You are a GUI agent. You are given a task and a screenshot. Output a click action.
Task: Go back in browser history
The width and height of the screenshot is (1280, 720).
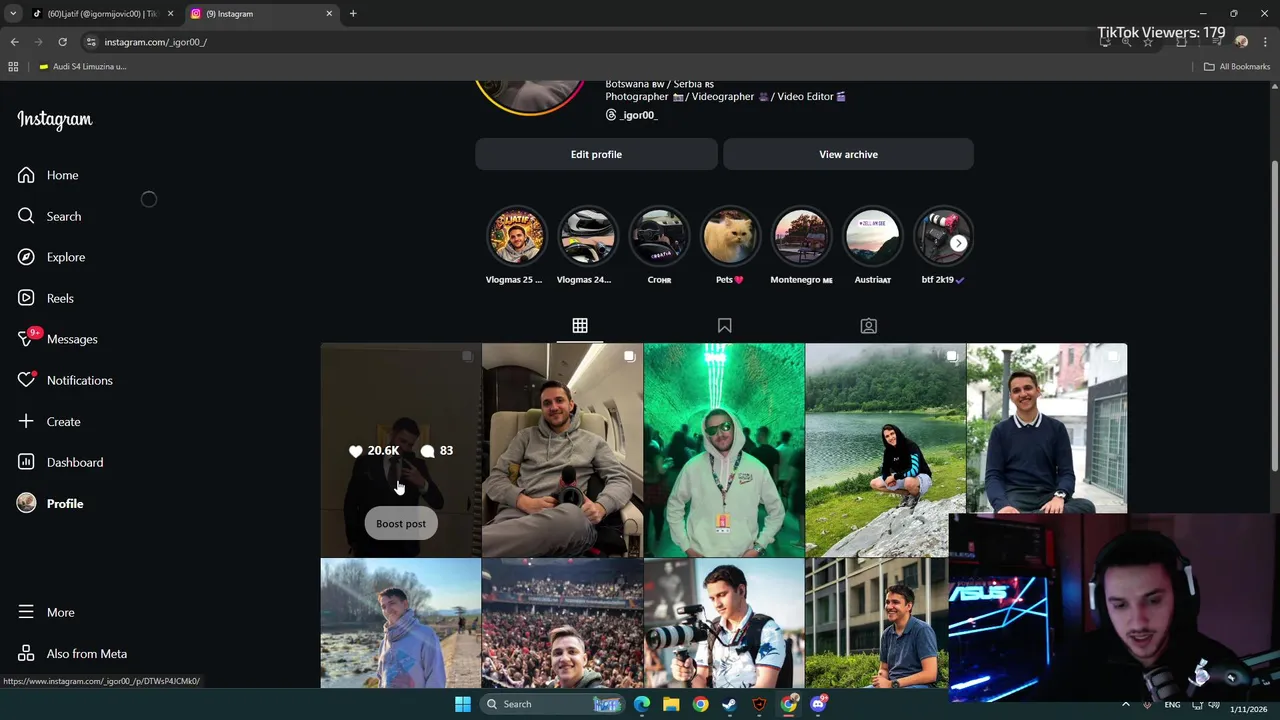coord(14,42)
